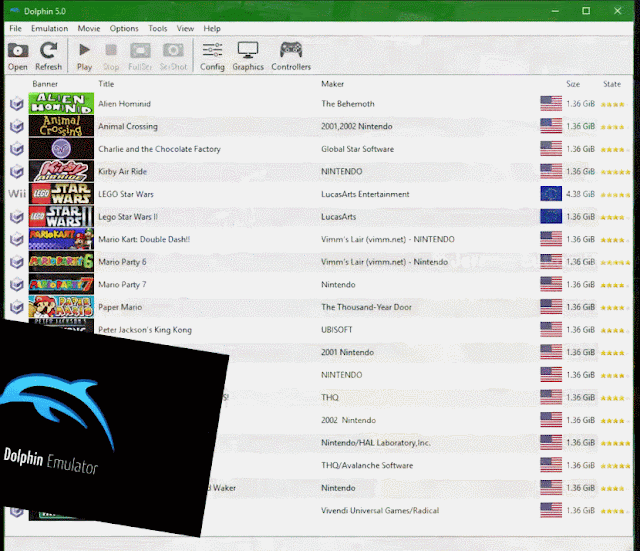
Task: Click the Stop emulation icon
Action: point(111,56)
